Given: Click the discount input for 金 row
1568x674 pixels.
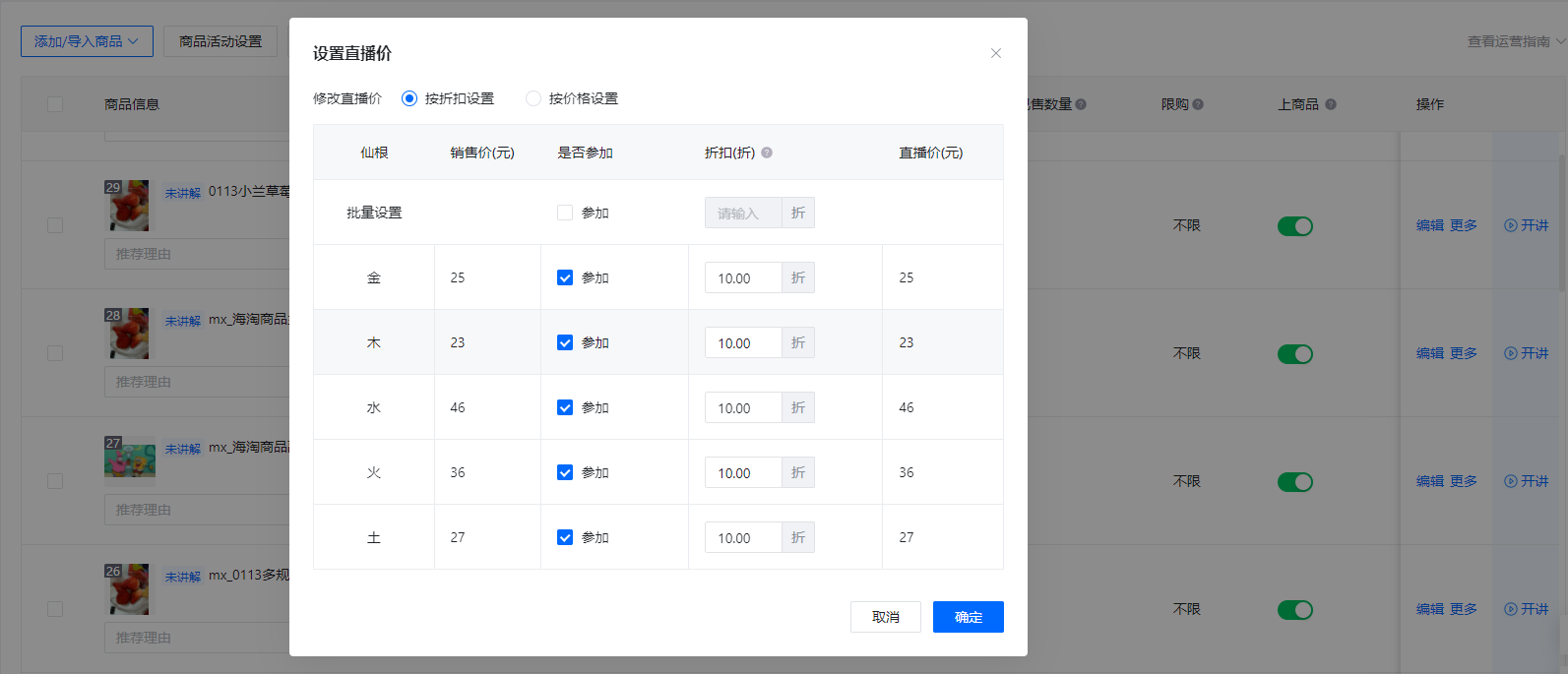Looking at the screenshot, I should coord(743,277).
